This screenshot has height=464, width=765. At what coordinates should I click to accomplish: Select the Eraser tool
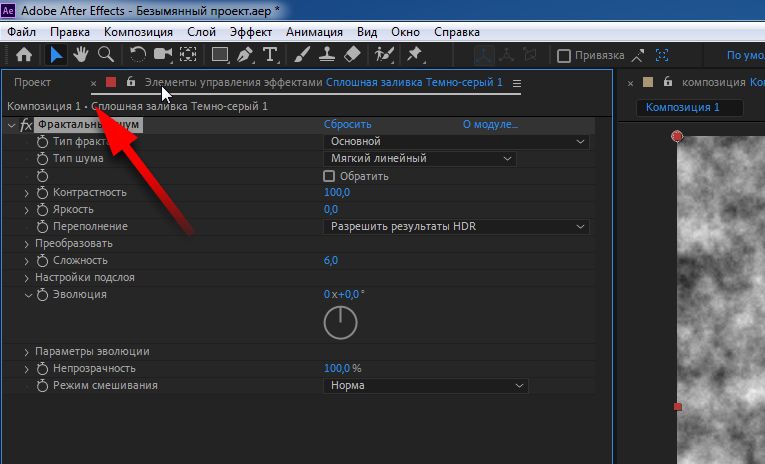point(352,55)
